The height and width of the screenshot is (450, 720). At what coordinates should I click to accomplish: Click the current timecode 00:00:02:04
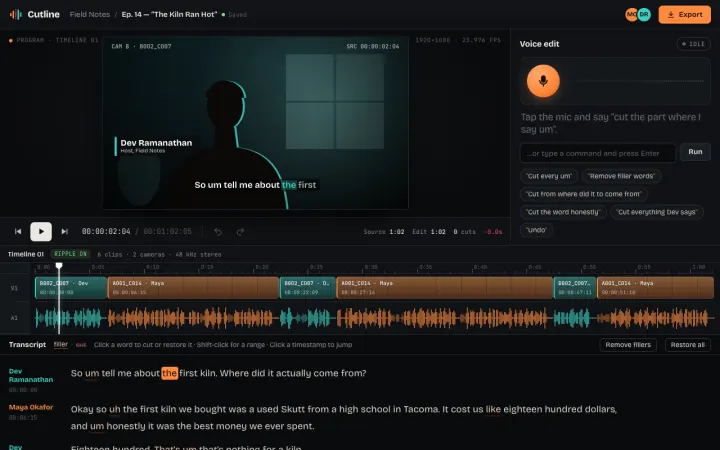click(106, 231)
